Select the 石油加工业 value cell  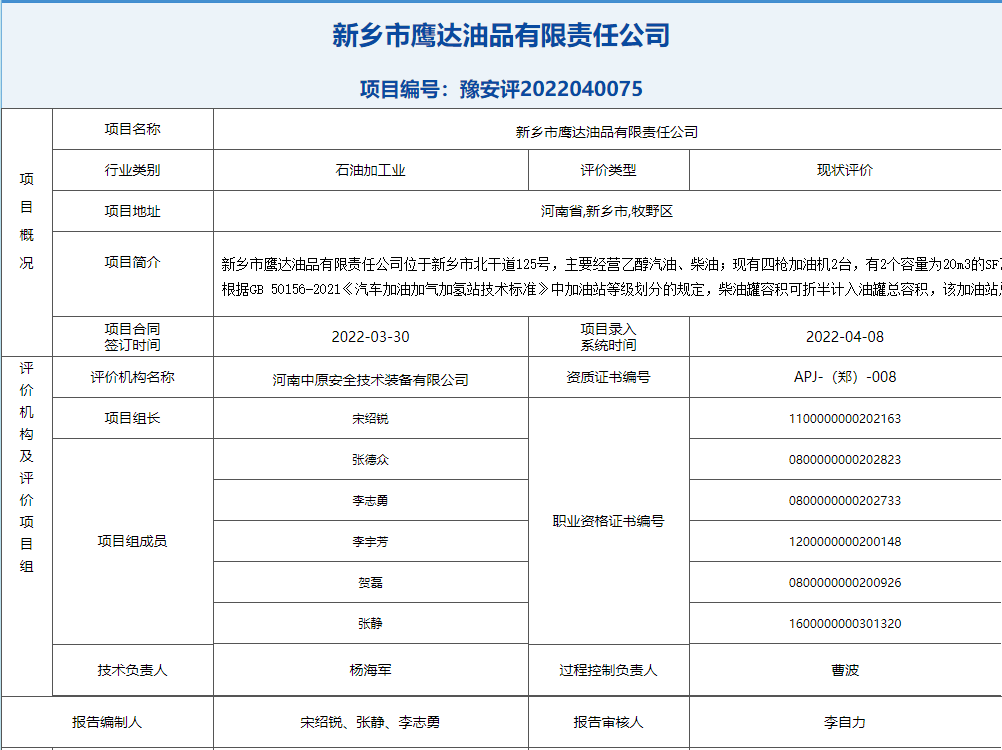click(371, 170)
